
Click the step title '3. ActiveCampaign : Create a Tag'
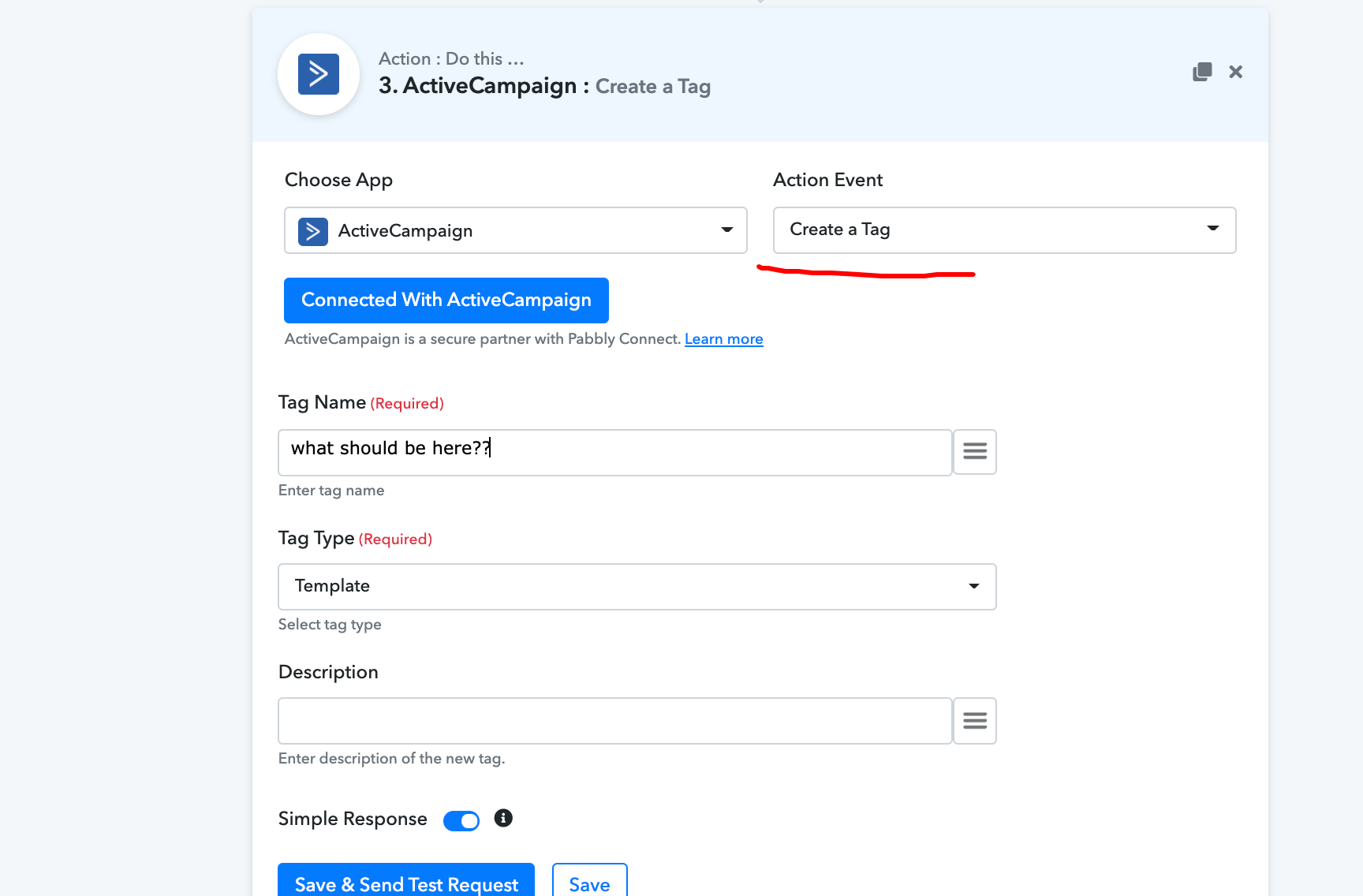click(544, 86)
